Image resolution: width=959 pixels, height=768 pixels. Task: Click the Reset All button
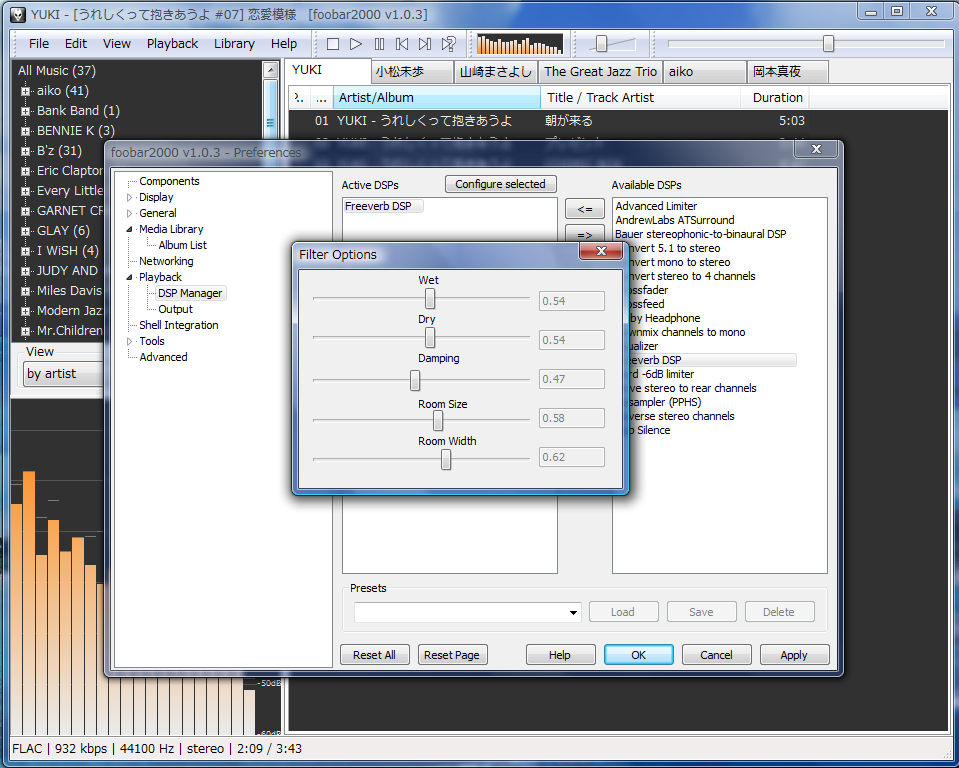pos(374,655)
